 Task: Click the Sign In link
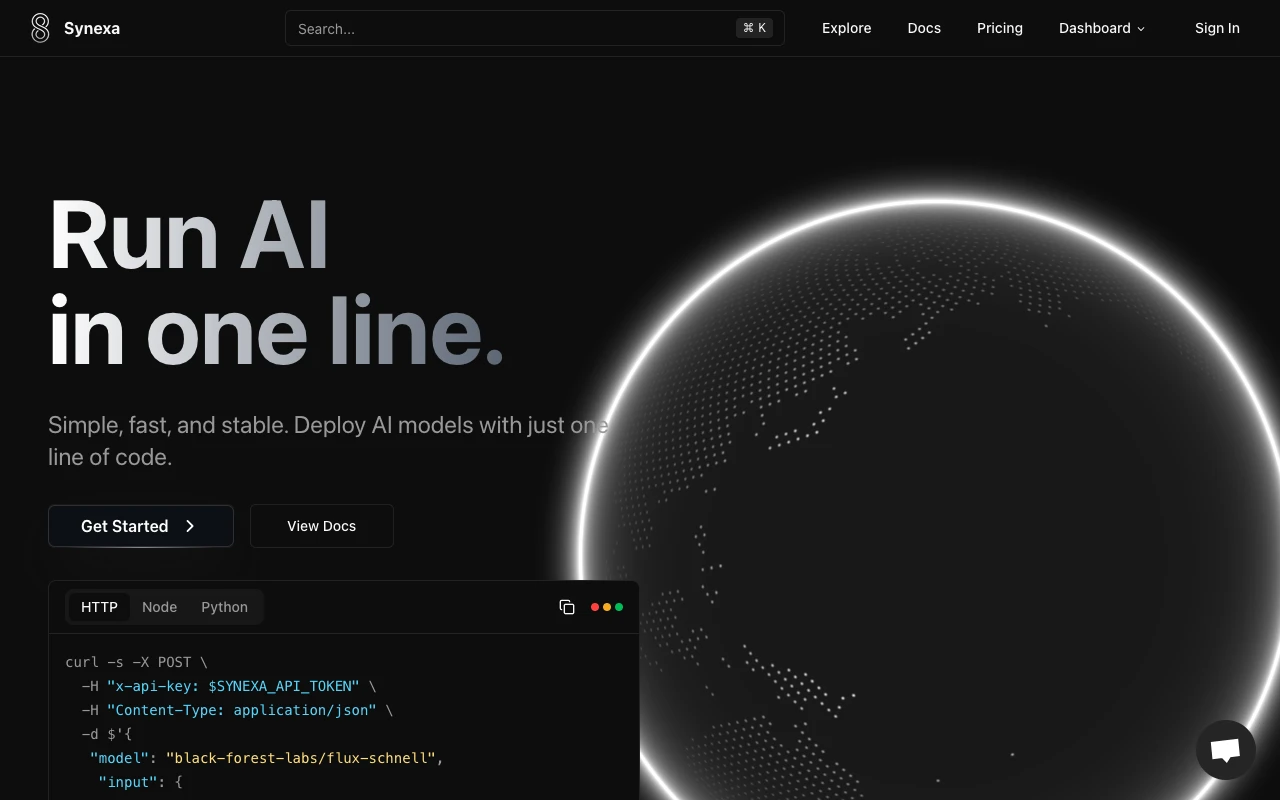[x=1216, y=28]
